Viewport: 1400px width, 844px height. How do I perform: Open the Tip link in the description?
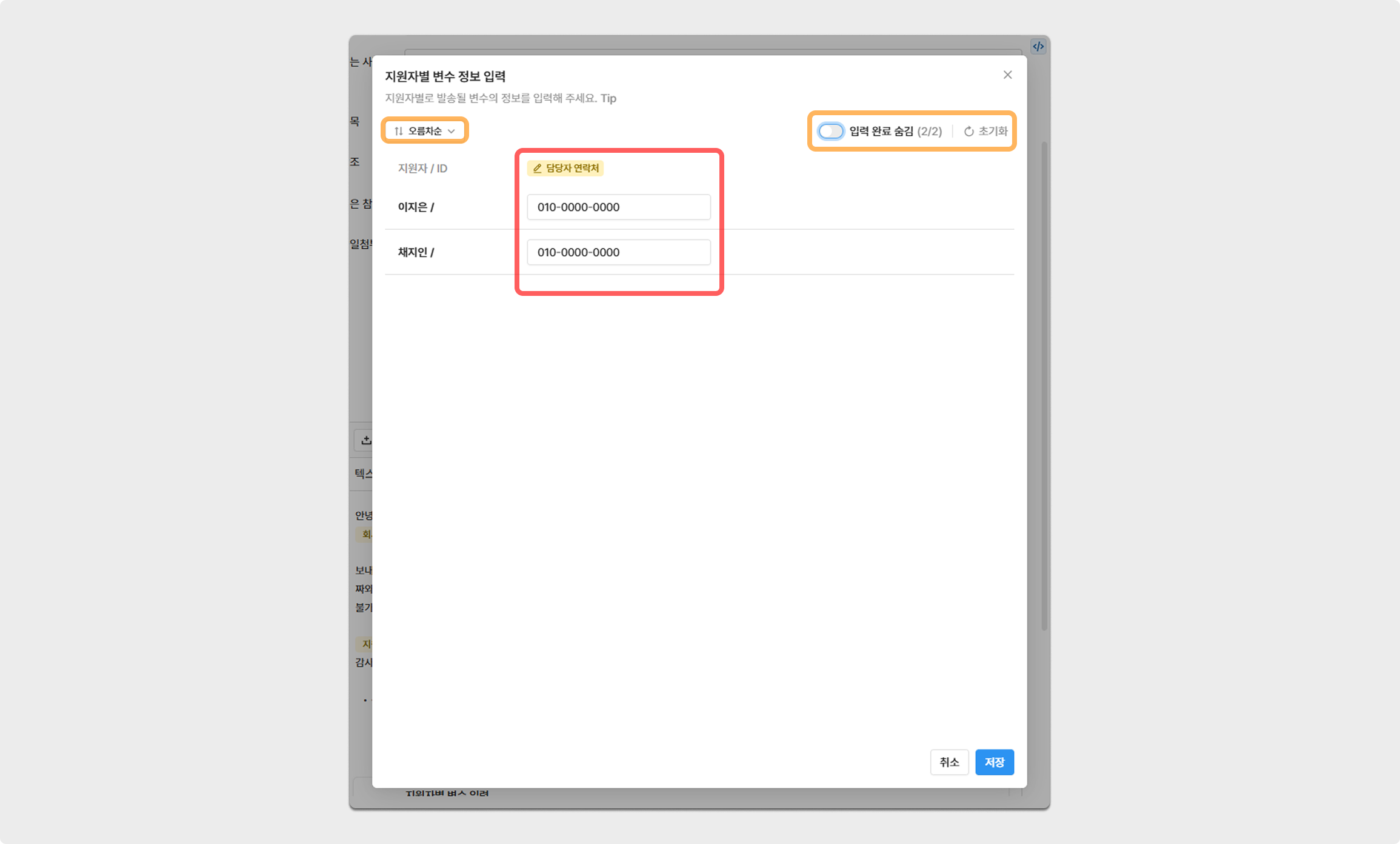[x=608, y=98]
